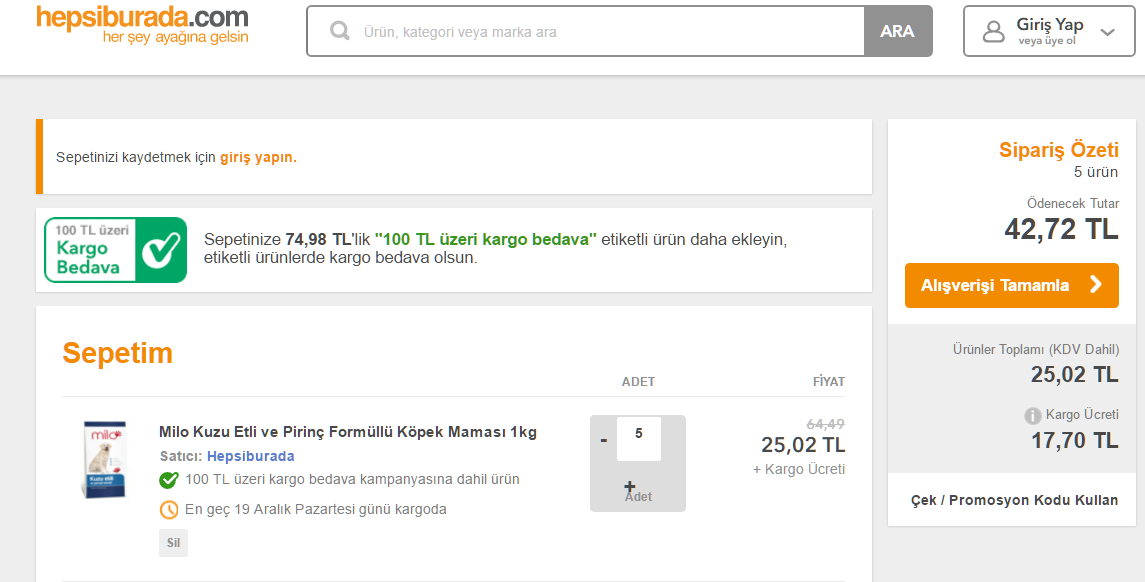This screenshot has height=582, width=1145.
Task: Remove item with the Sil button
Action: coord(174,543)
